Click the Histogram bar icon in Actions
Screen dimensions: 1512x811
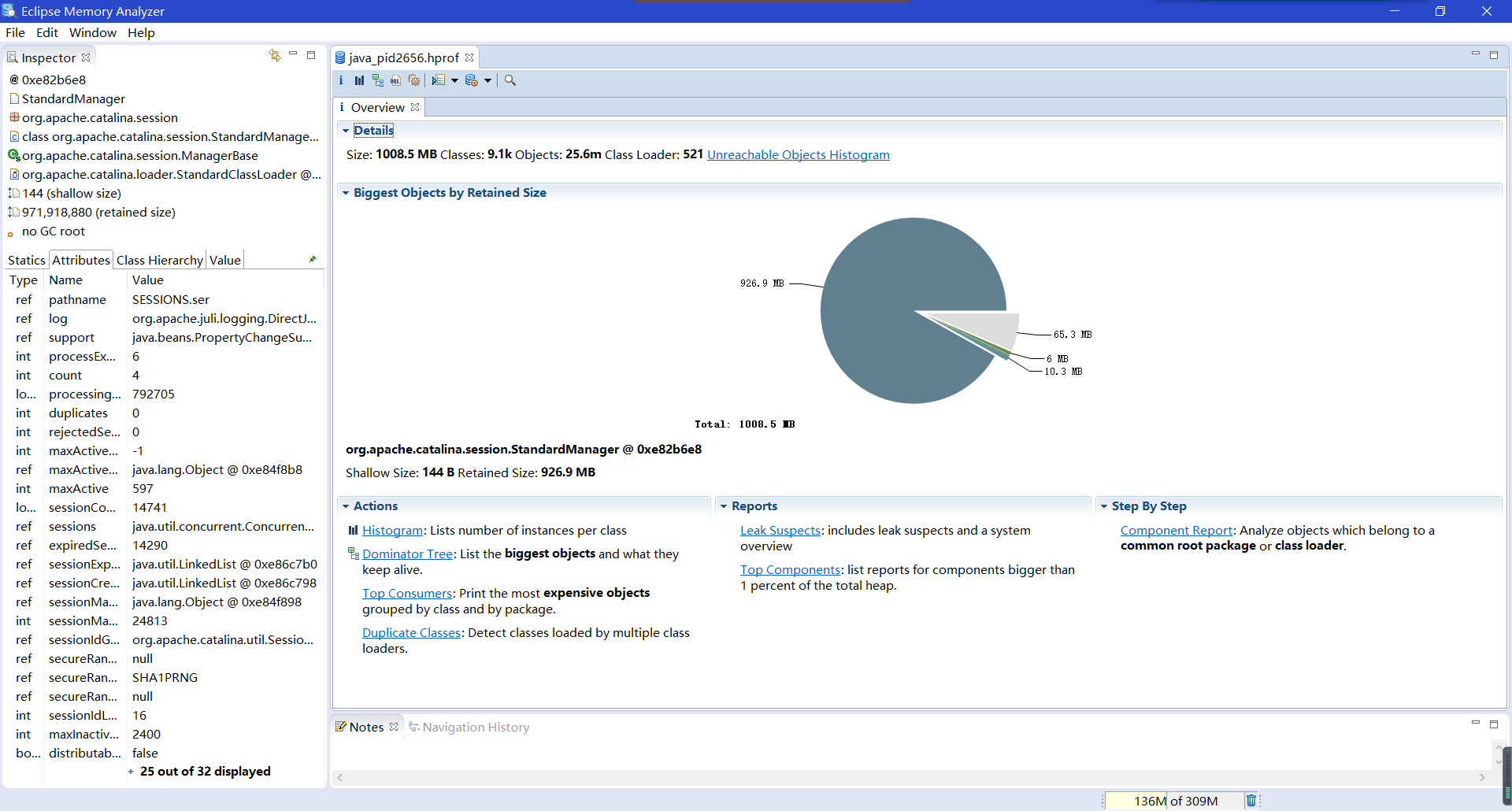tap(353, 531)
